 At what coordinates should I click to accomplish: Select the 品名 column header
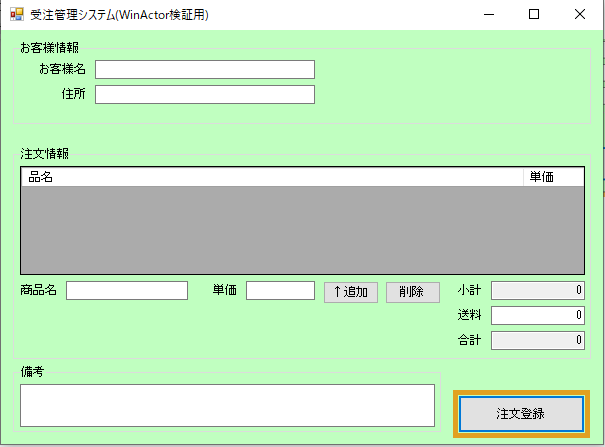click(270, 177)
